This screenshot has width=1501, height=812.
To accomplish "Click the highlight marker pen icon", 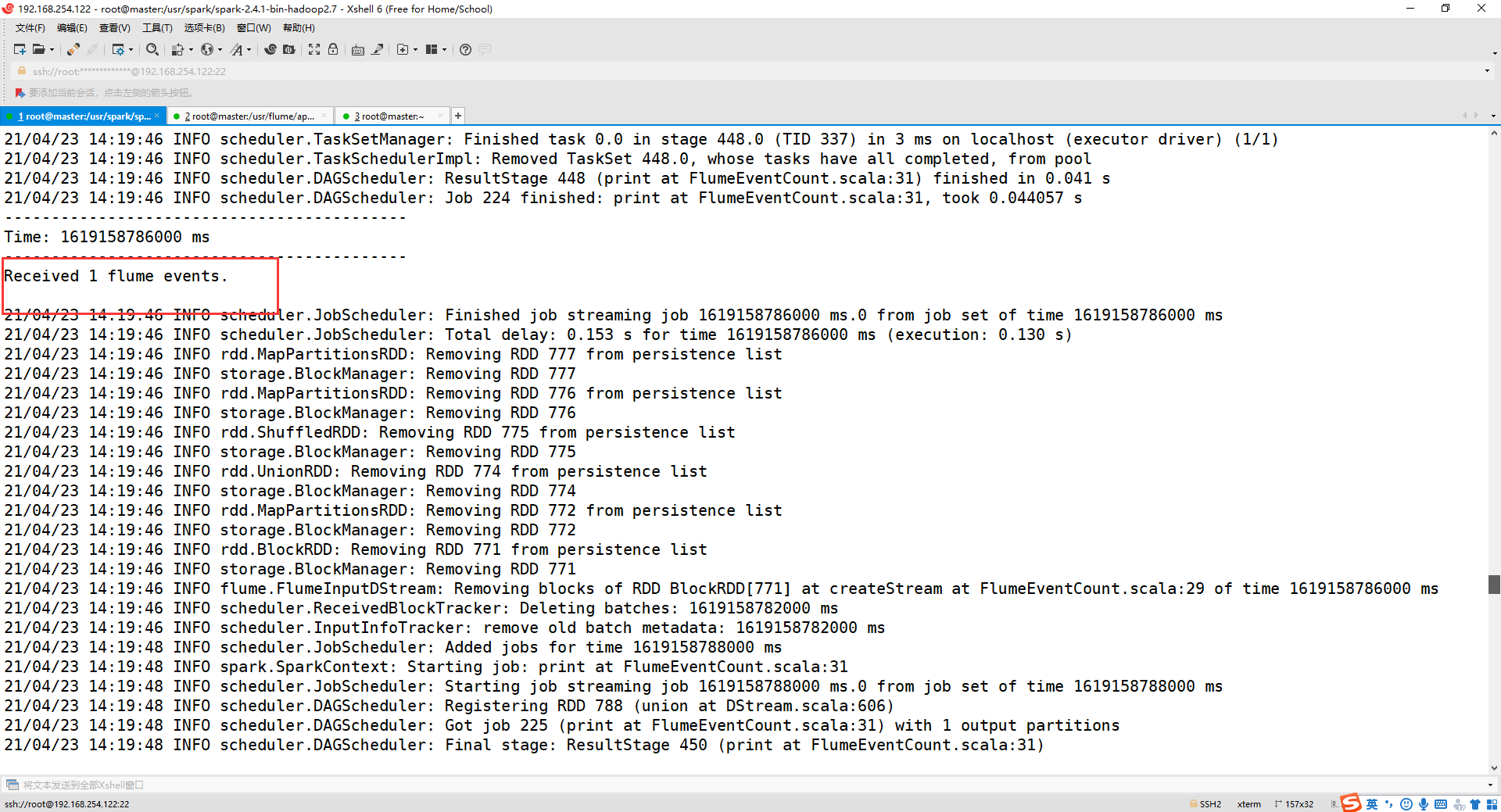I will click(x=377, y=49).
